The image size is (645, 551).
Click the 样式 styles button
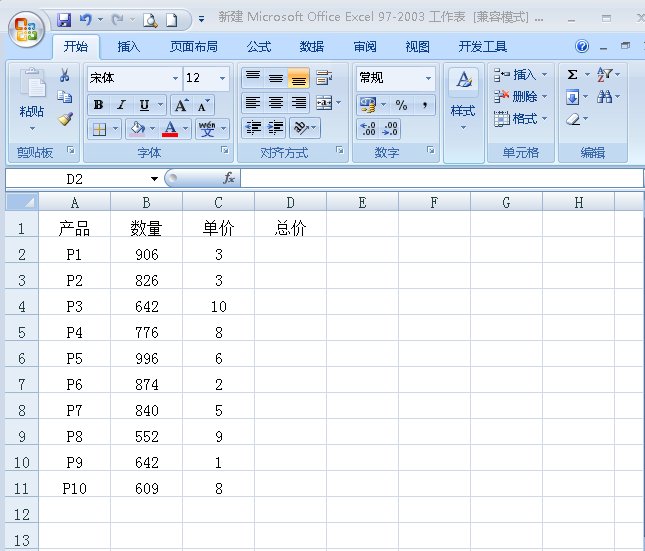point(462,100)
